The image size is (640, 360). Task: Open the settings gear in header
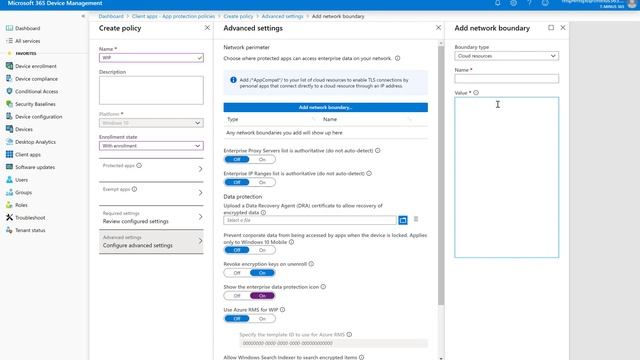(513, 3)
